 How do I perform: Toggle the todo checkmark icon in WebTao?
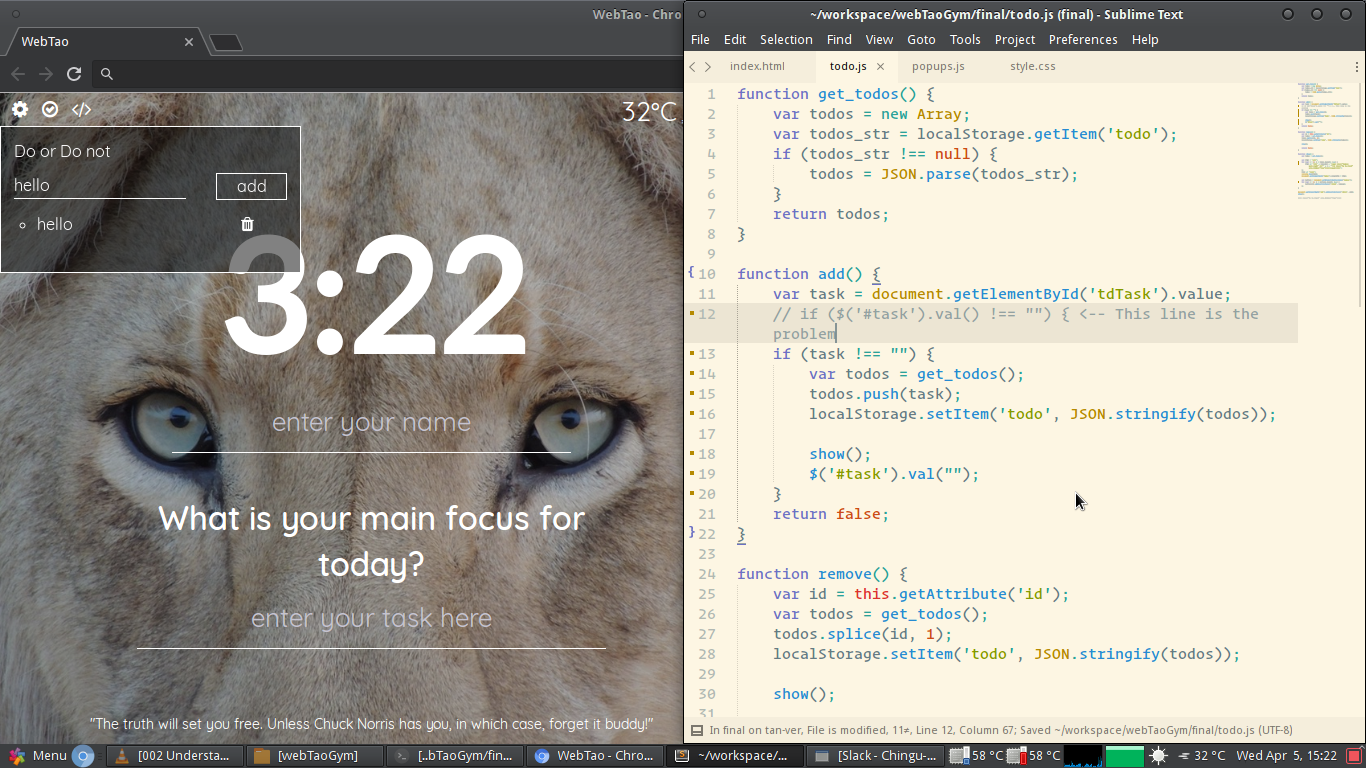coord(50,109)
